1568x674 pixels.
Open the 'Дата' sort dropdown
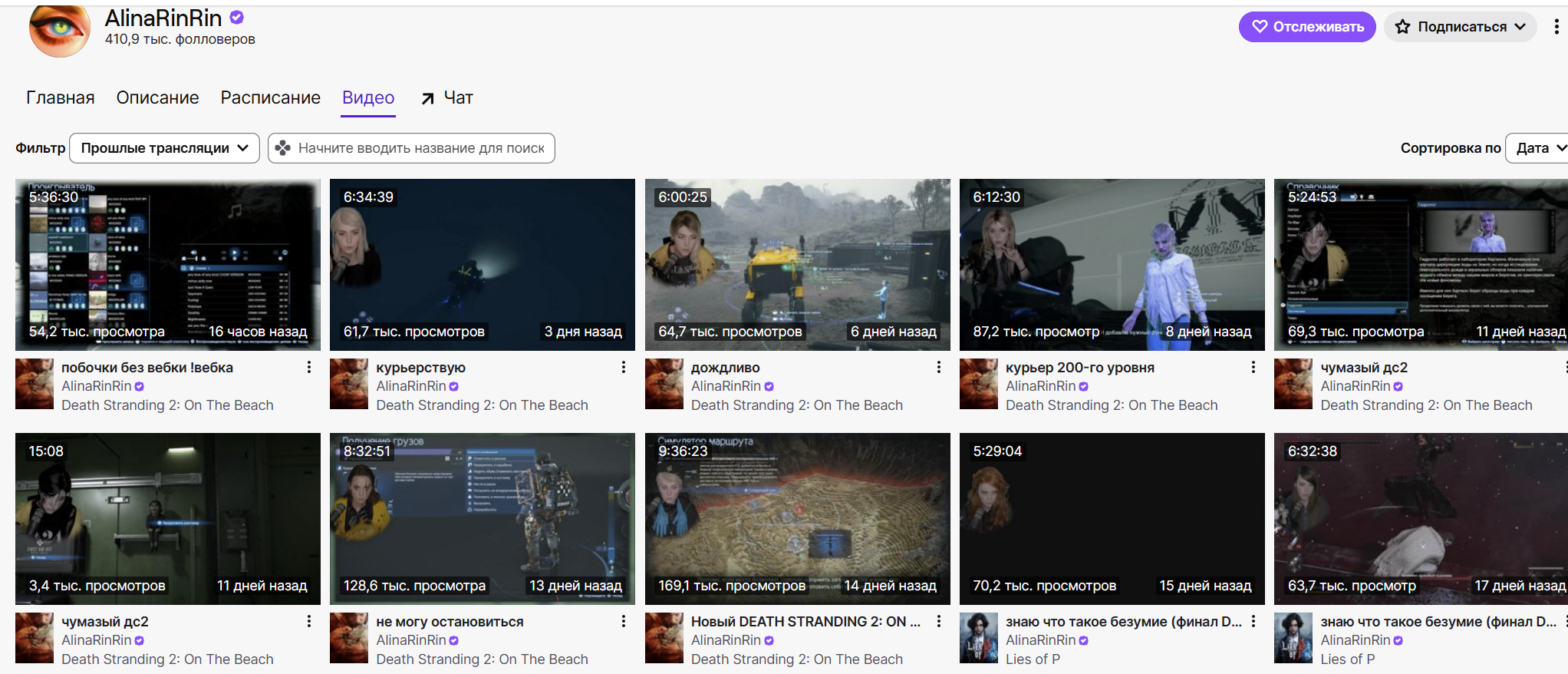(1538, 148)
